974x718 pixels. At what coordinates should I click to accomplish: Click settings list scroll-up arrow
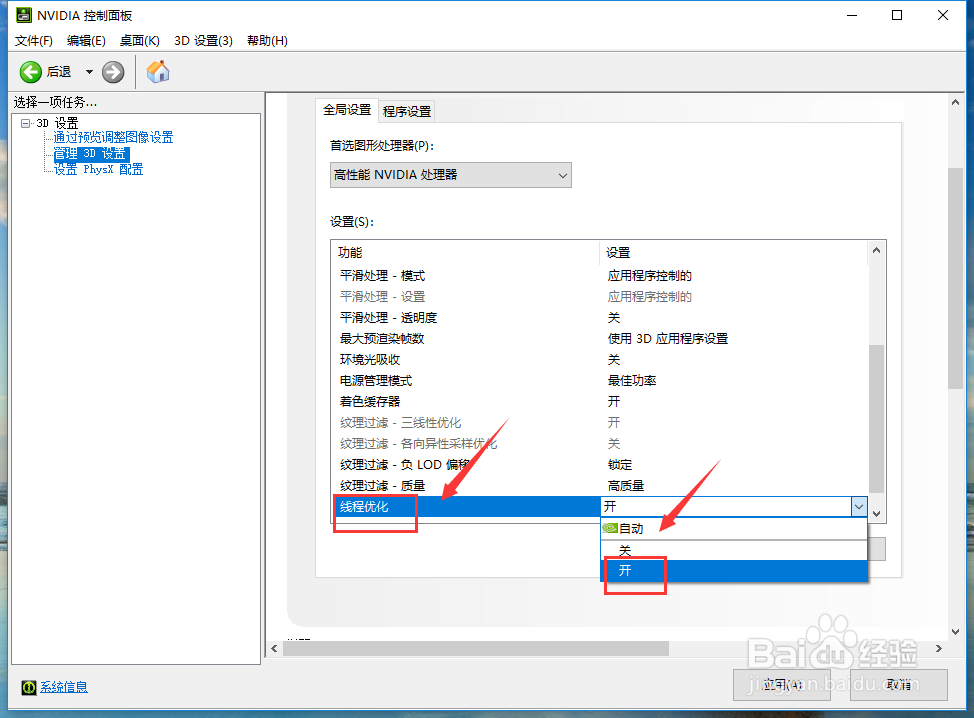tap(876, 250)
